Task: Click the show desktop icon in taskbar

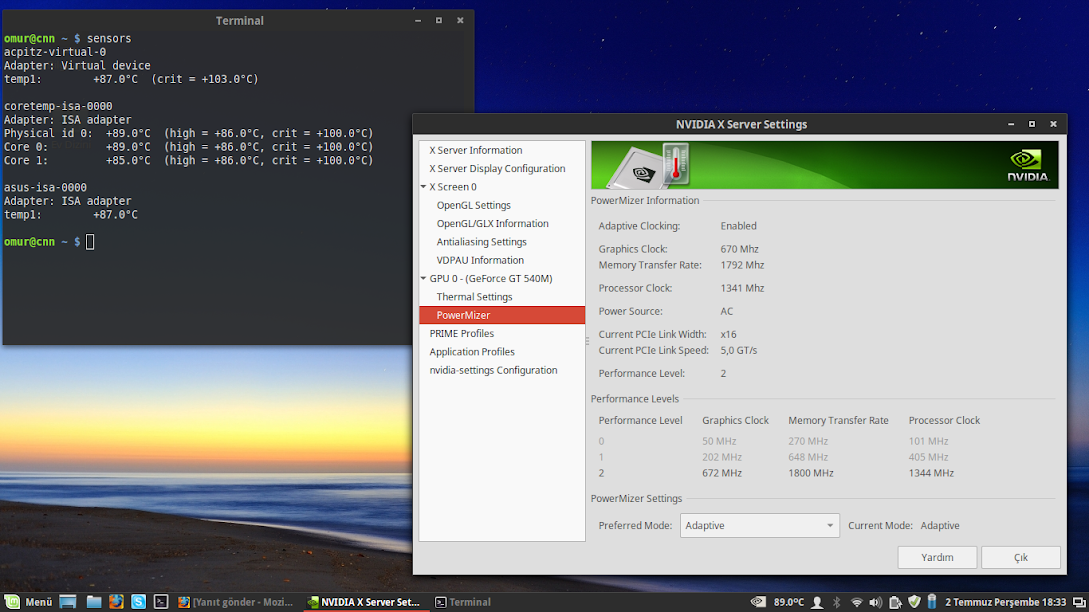Action: 67,602
